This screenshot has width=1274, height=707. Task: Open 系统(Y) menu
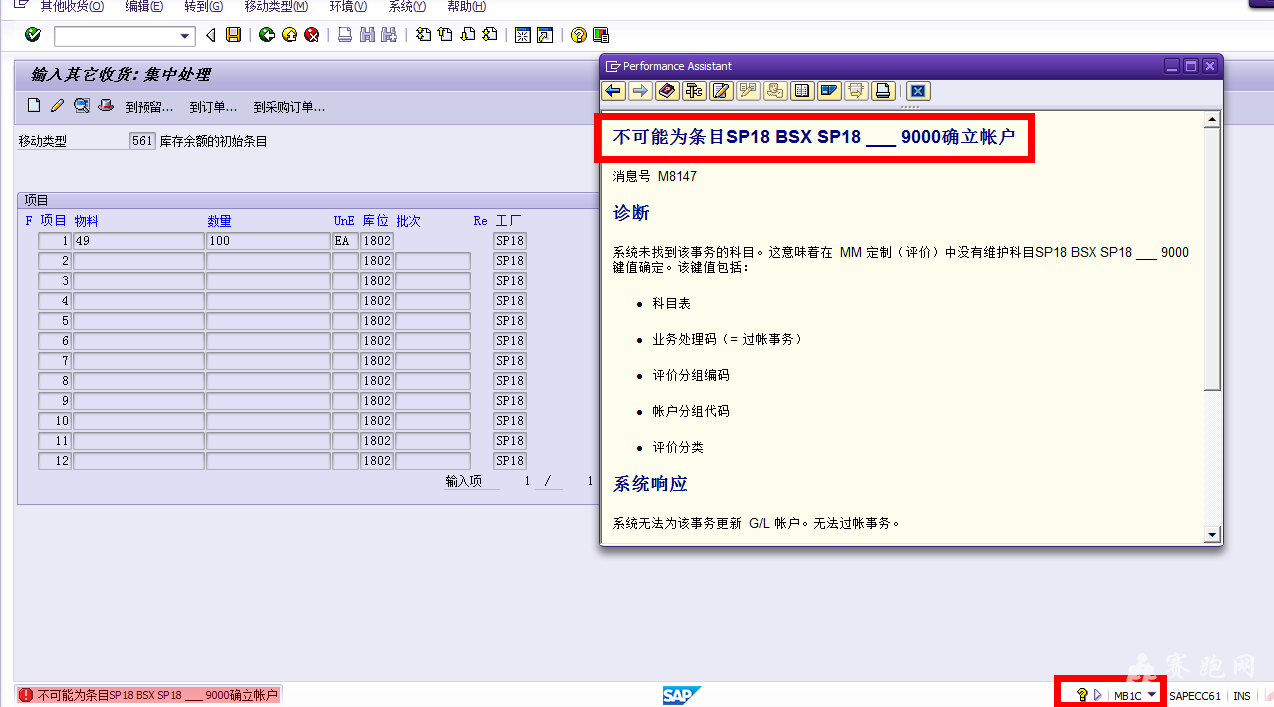point(407,6)
